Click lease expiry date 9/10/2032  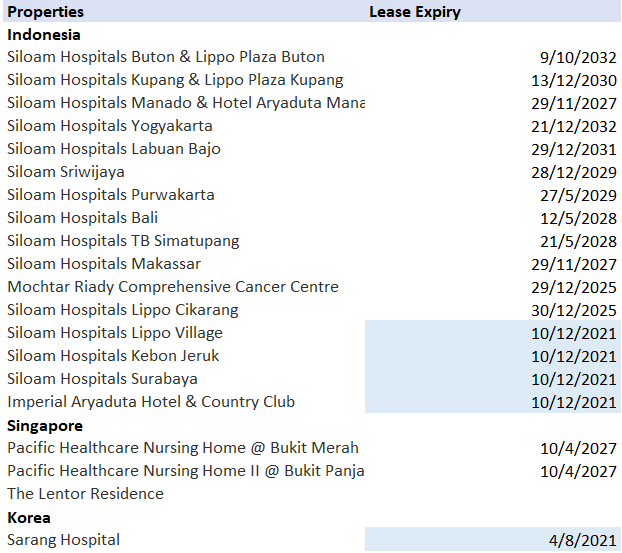[578, 58]
